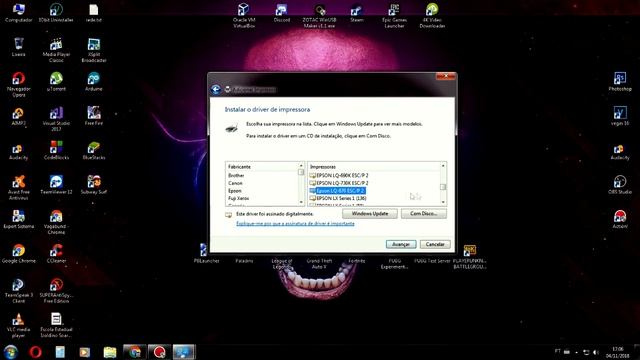This screenshot has height=360, width=640.
Task: Launch the Vegas desktop shortcut
Action: (x=620, y=116)
